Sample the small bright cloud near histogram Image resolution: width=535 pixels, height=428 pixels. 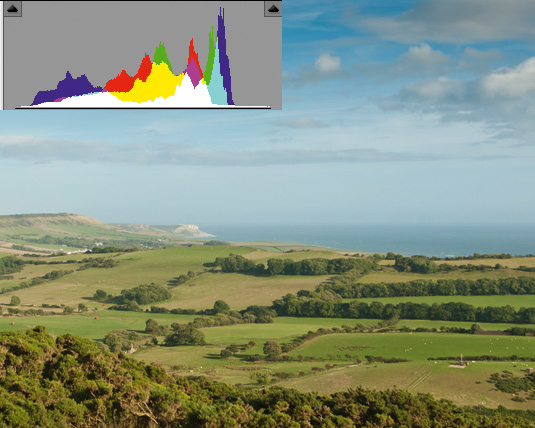tap(328, 63)
